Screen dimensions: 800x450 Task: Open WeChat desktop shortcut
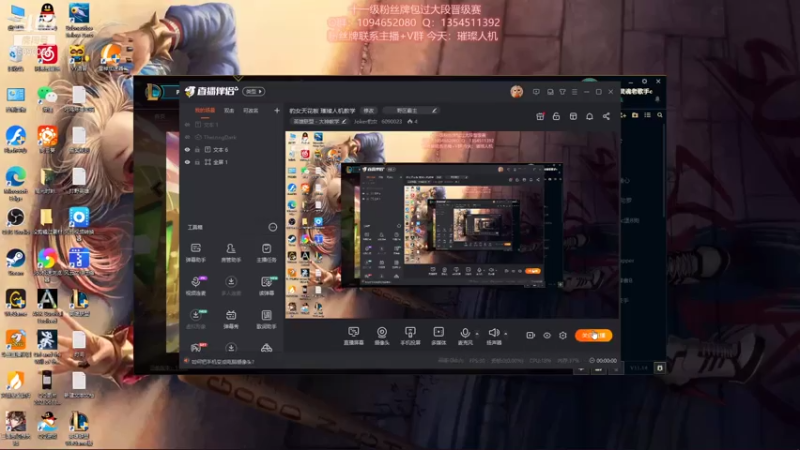point(47,97)
